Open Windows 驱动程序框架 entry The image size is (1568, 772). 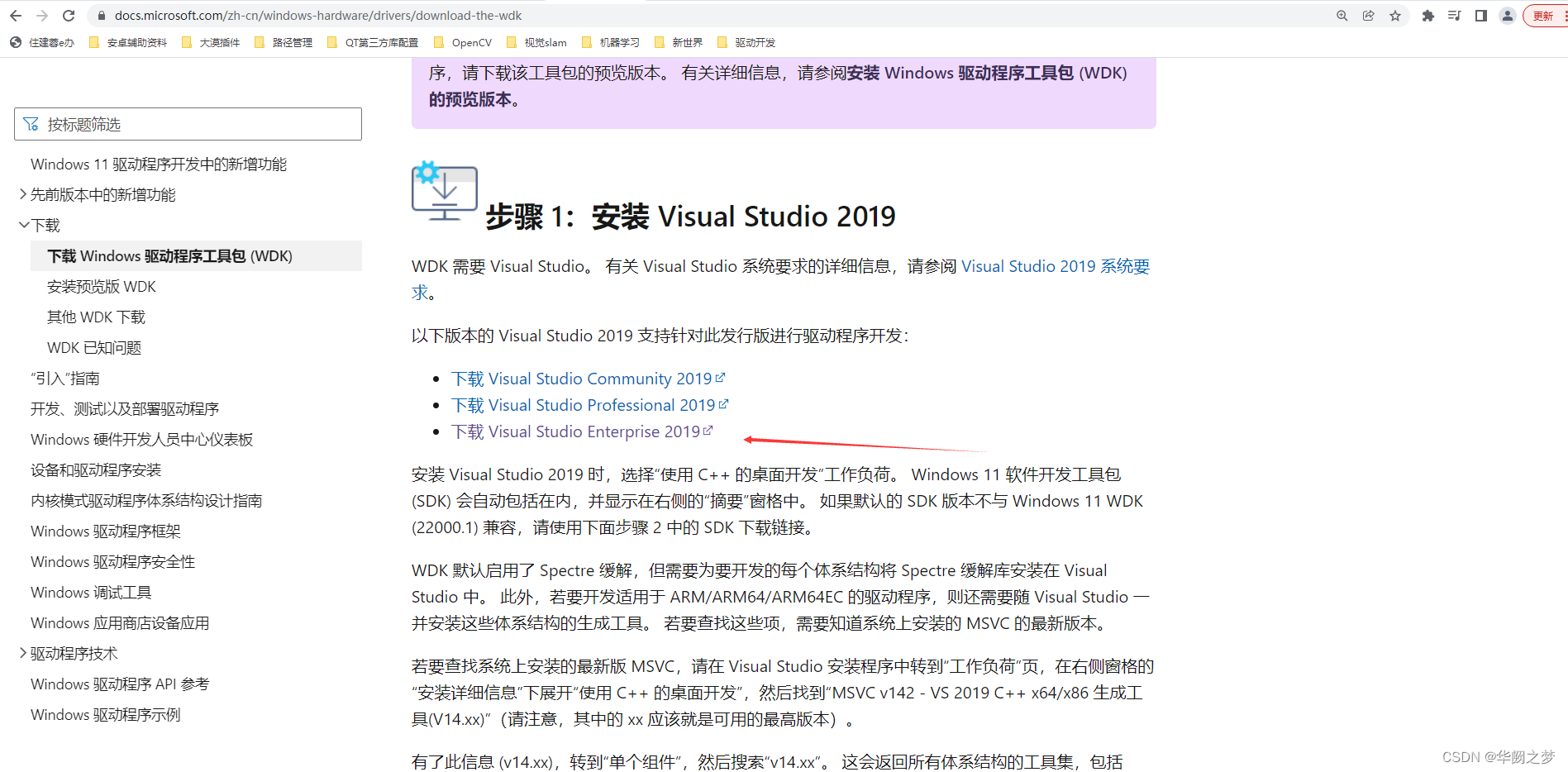click(106, 531)
